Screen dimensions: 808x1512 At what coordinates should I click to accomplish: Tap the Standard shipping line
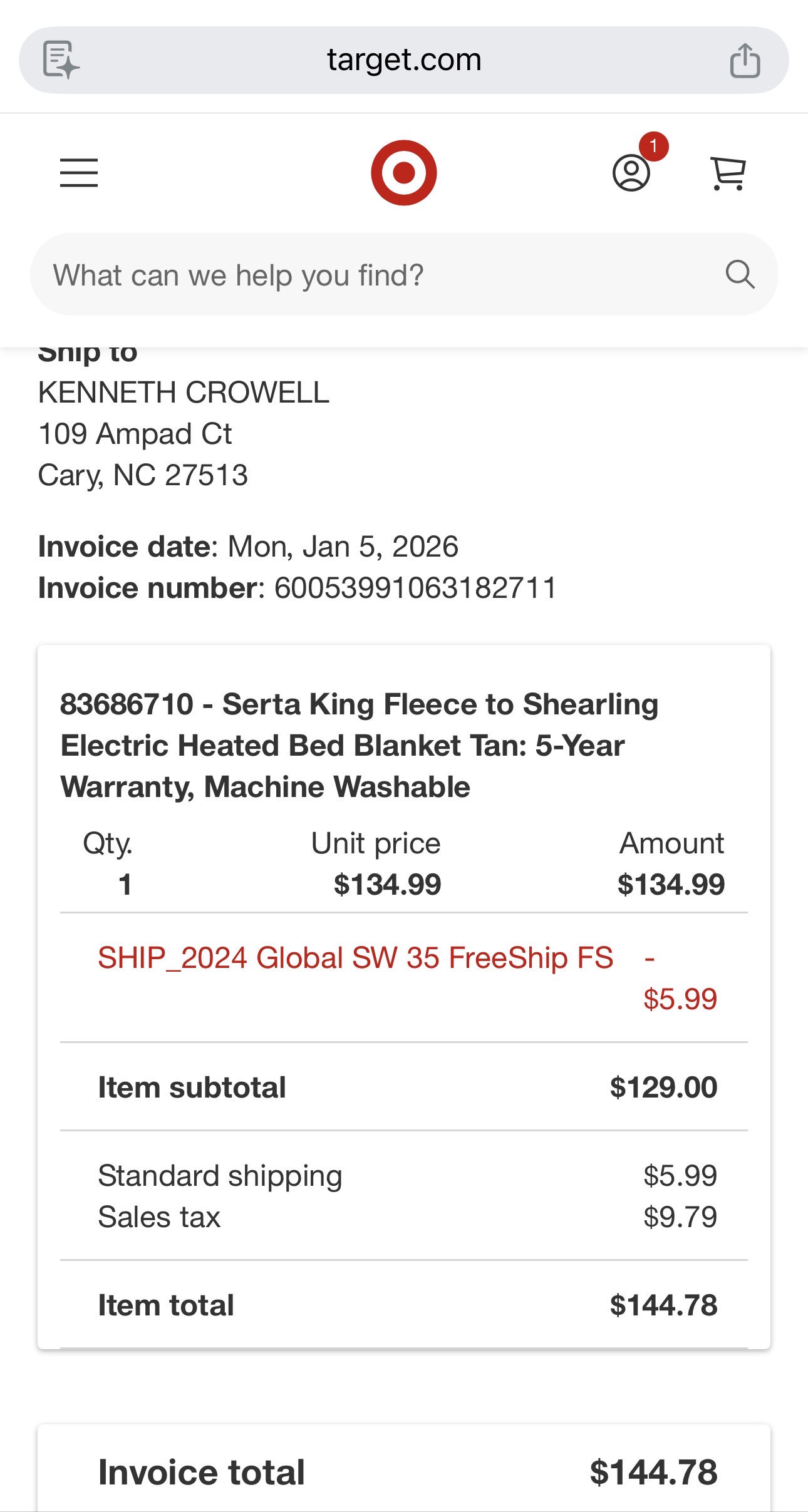point(407,1176)
